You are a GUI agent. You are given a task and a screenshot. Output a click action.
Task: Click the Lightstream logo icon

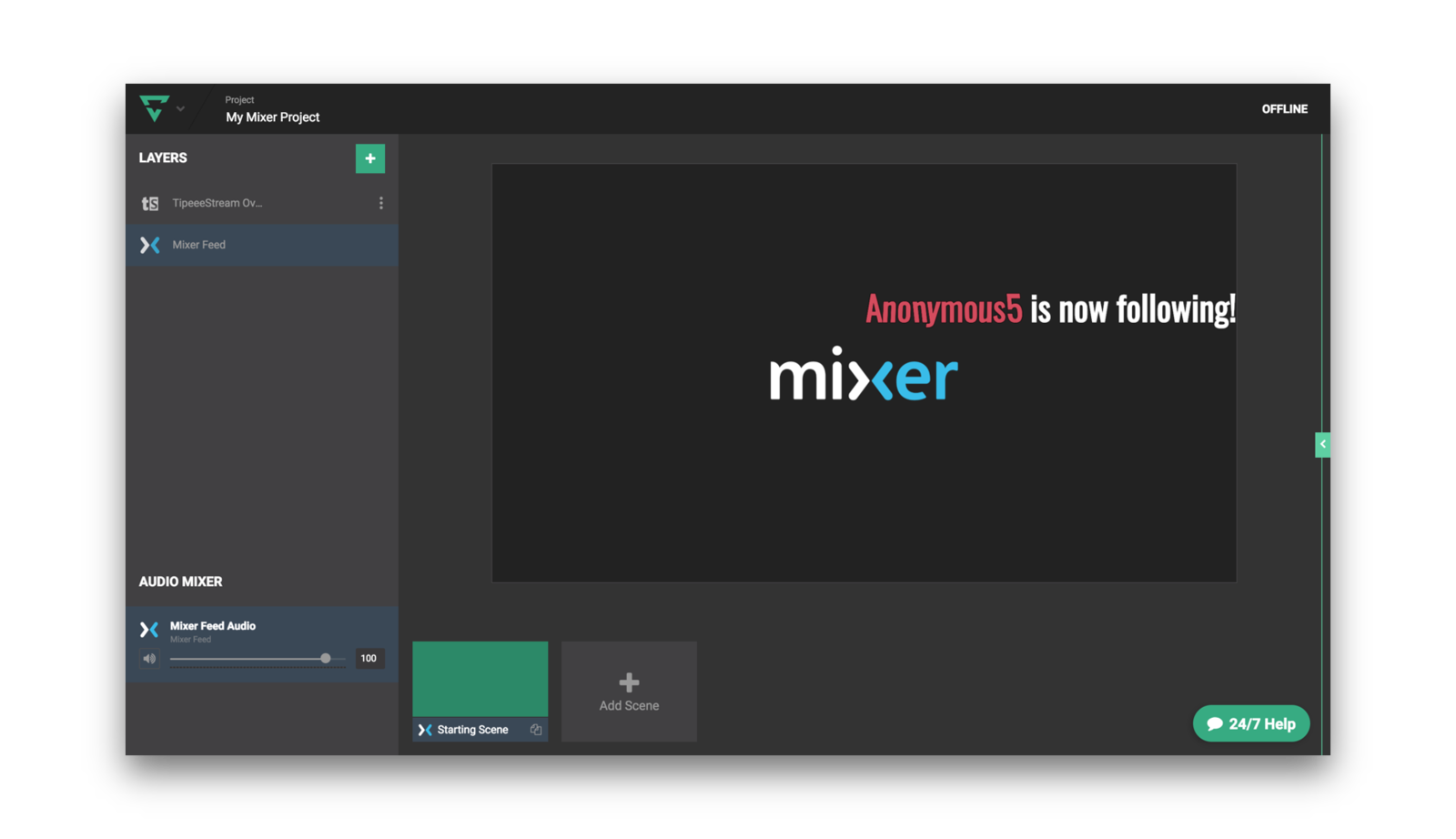tap(154, 108)
